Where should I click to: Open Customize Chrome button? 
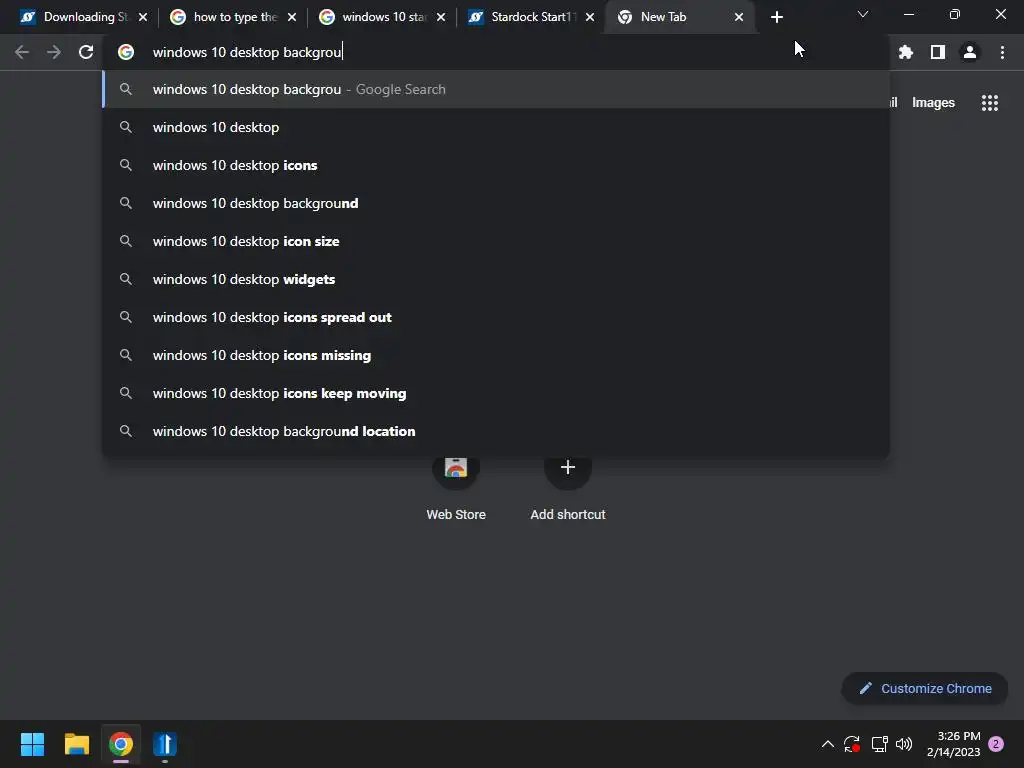pos(925,688)
